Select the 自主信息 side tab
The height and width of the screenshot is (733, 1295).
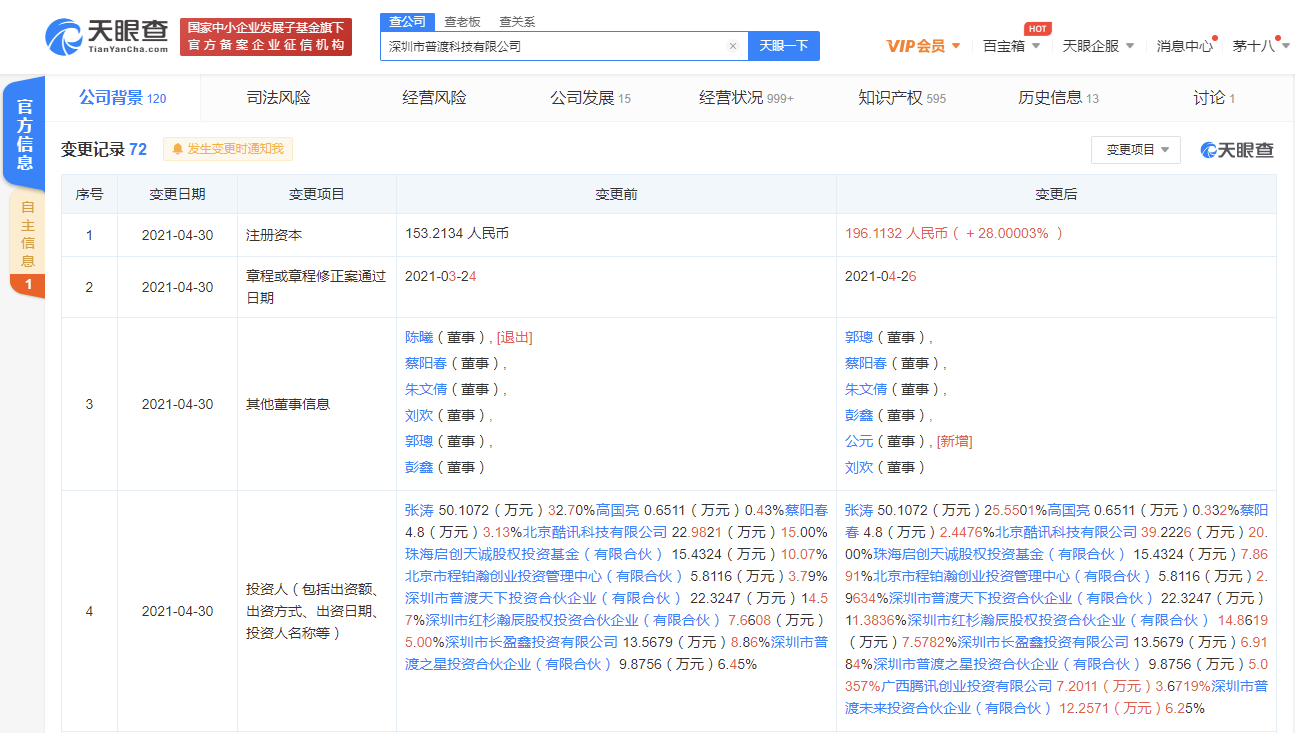click(27, 233)
